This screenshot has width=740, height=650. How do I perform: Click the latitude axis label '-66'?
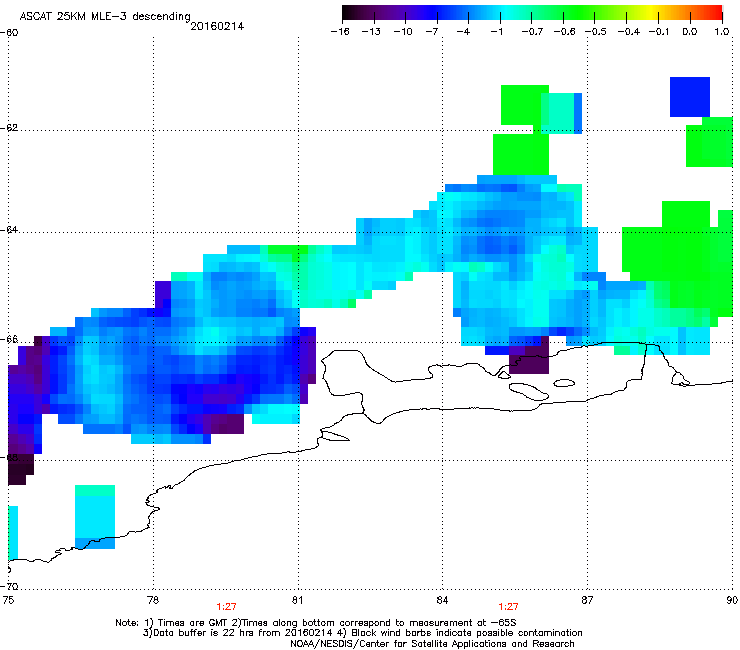(x=9, y=340)
